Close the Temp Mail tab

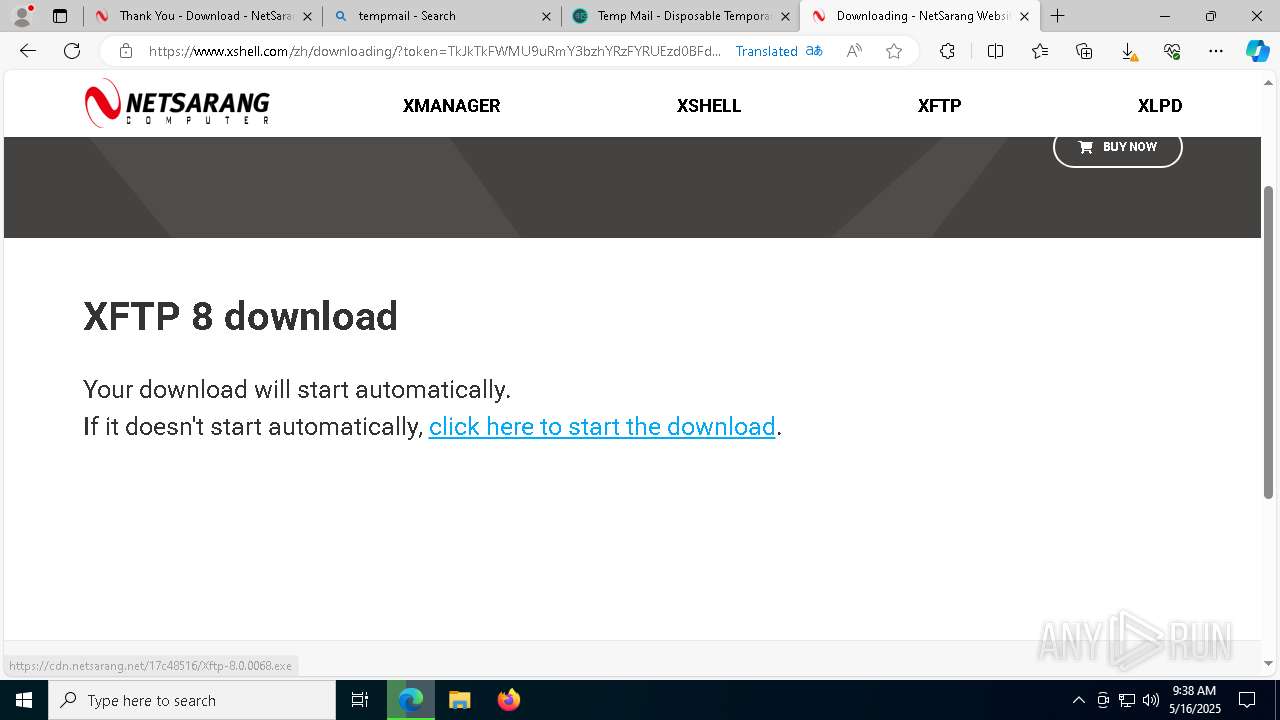pyautogui.click(x=785, y=16)
